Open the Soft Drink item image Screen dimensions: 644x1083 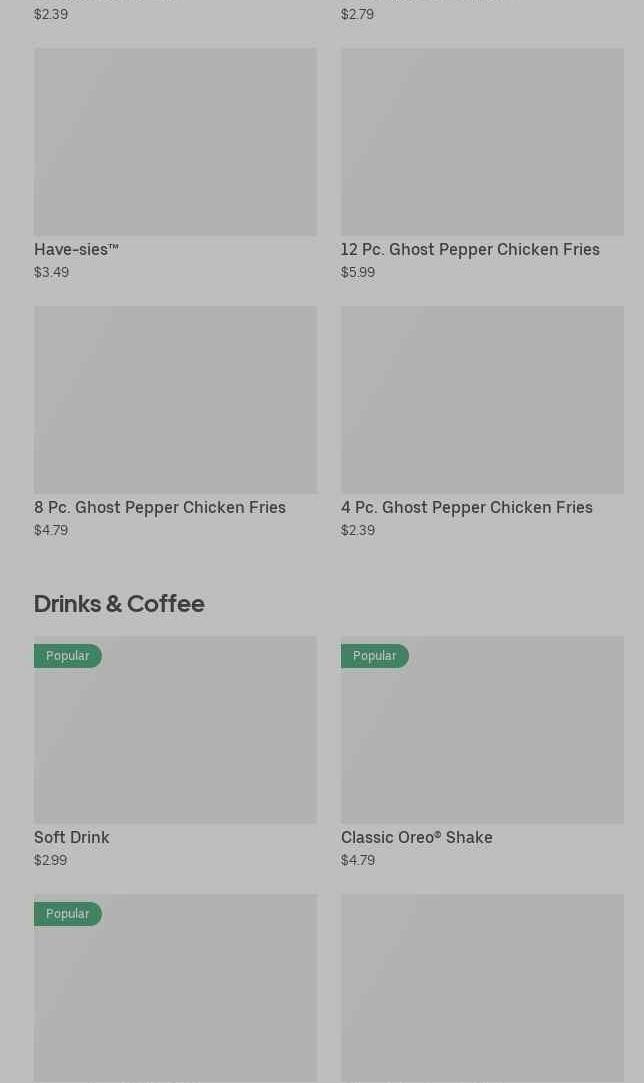(175, 740)
